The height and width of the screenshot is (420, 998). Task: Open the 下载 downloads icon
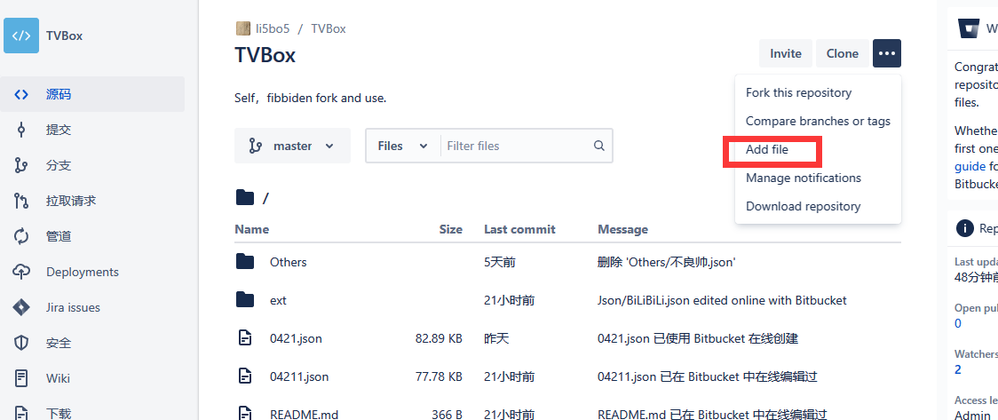pyautogui.click(x=21, y=414)
